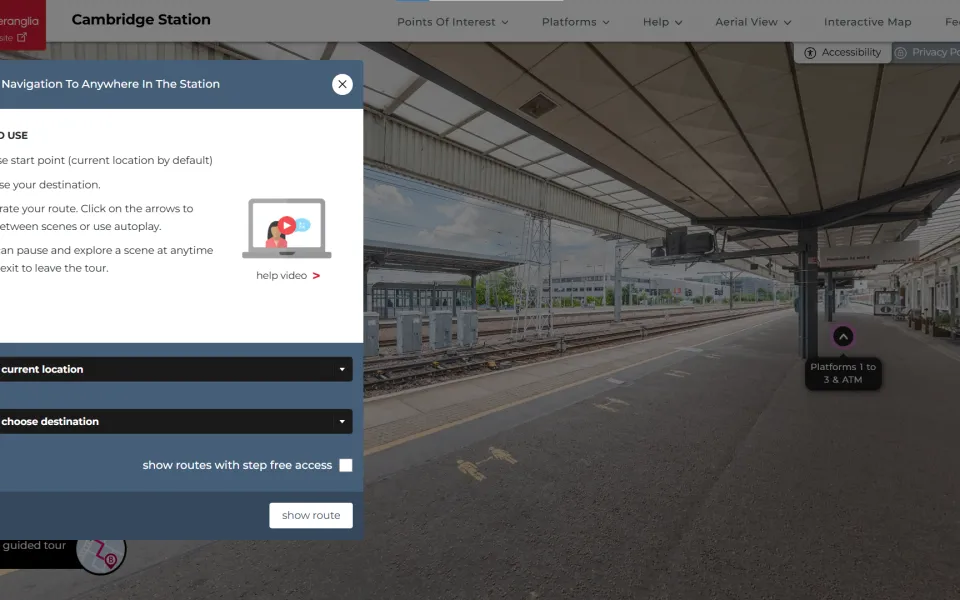Open the help video link
Image resolution: width=960 pixels, height=600 pixels.
point(288,276)
